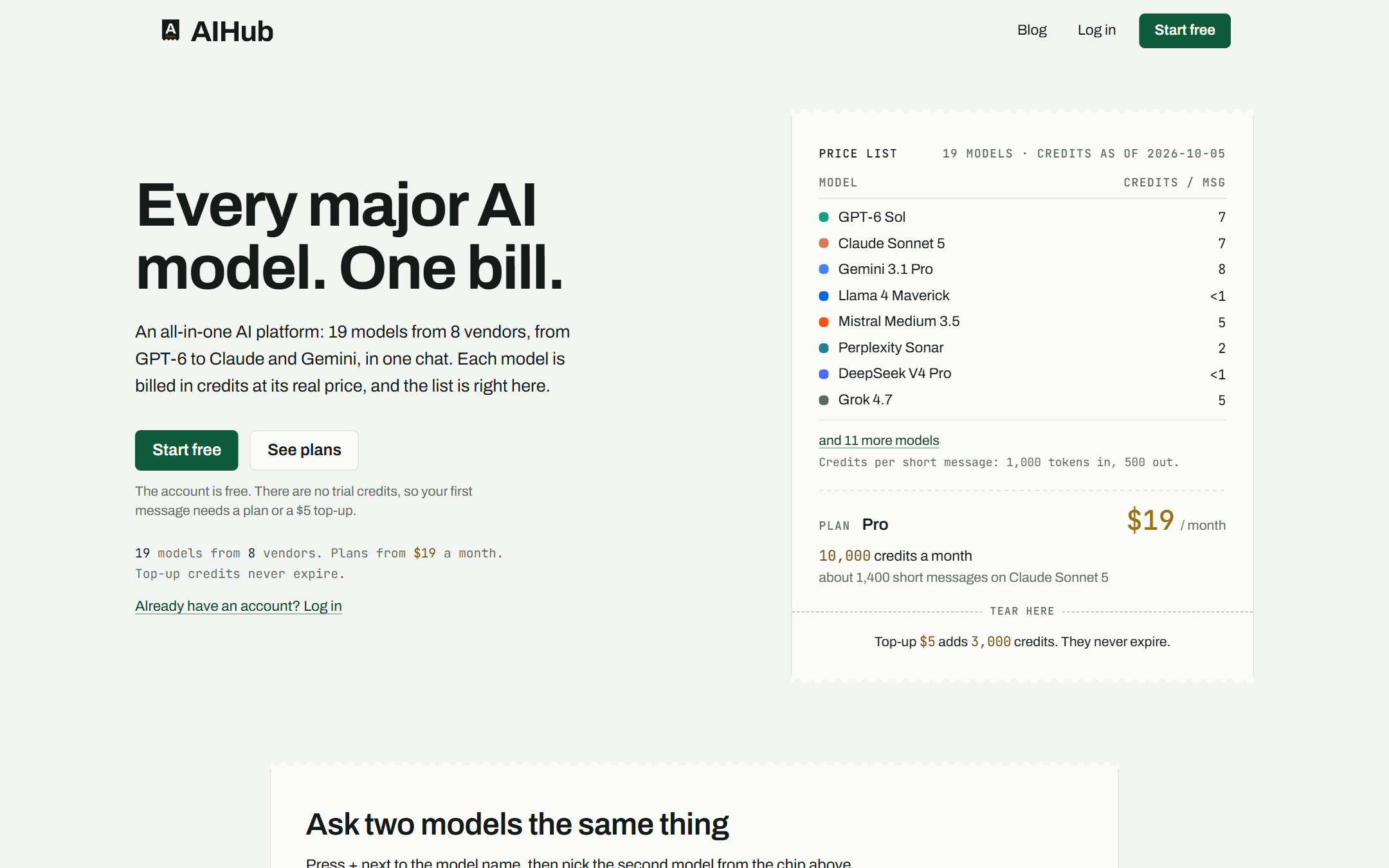
Task: Click the 10,000 credits a month text
Action: pyautogui.click(x=895, y=556)
